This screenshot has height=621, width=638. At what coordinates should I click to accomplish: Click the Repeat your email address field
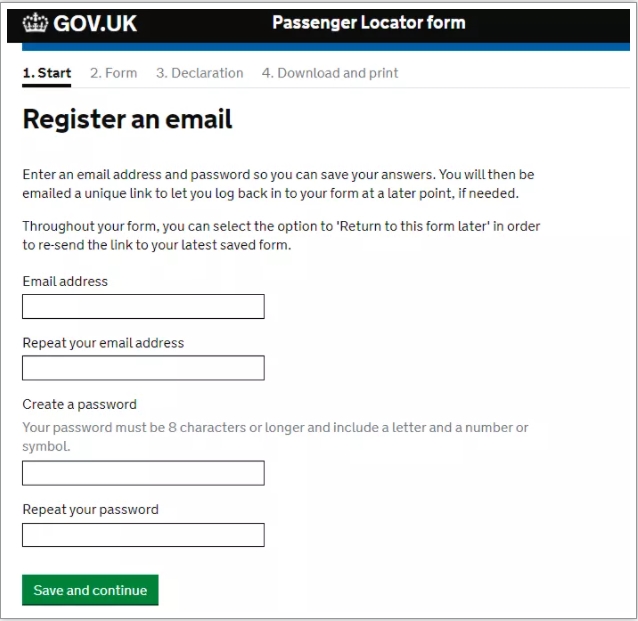click(x=143, y=368)
